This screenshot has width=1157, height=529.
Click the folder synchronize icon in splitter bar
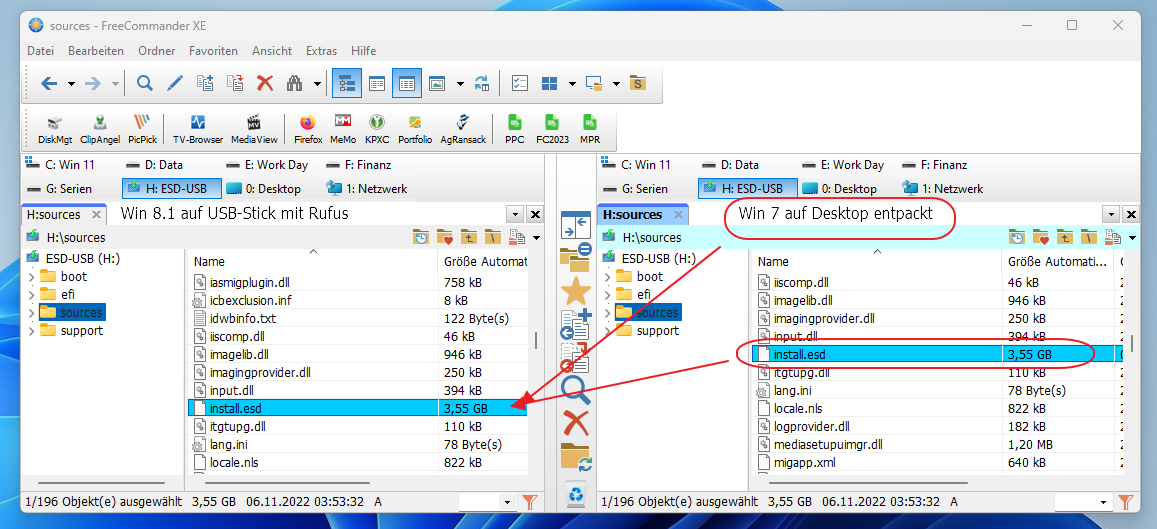click(576, 457)
